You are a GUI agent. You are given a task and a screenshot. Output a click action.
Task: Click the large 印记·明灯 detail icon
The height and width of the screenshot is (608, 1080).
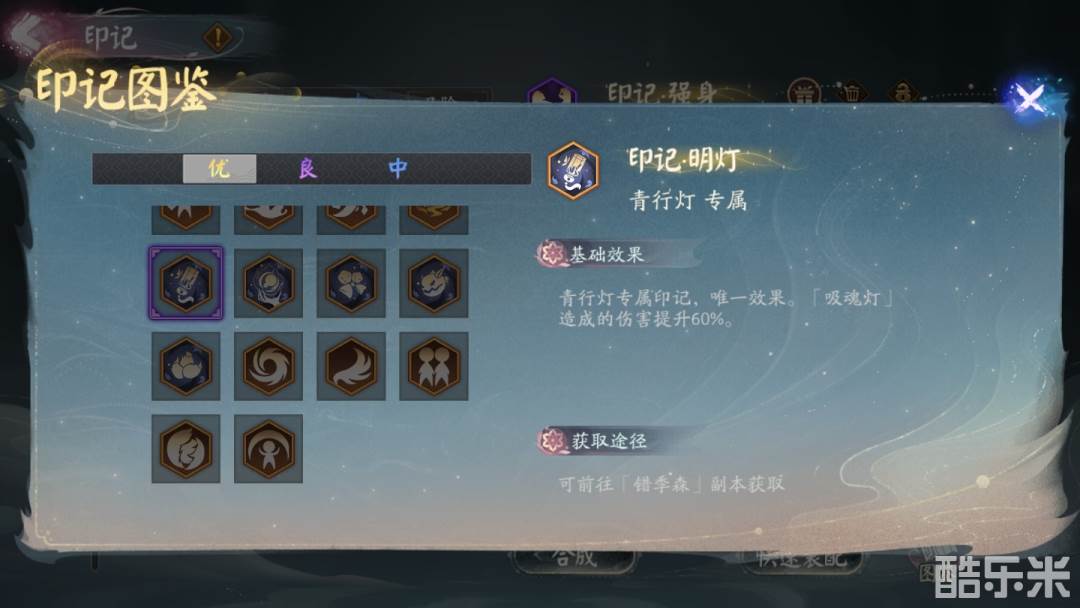[x=573, y=170]
